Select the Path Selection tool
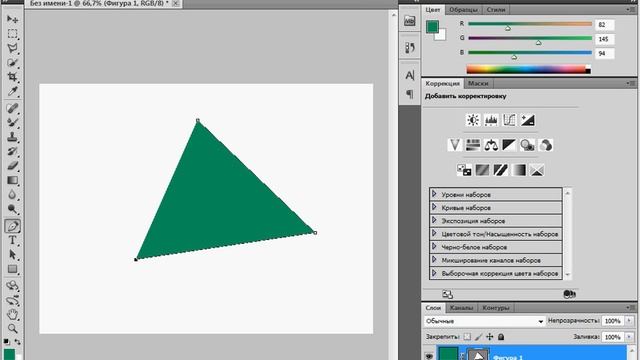The height and width of the screenshot is (360, 640). [12, 254]
